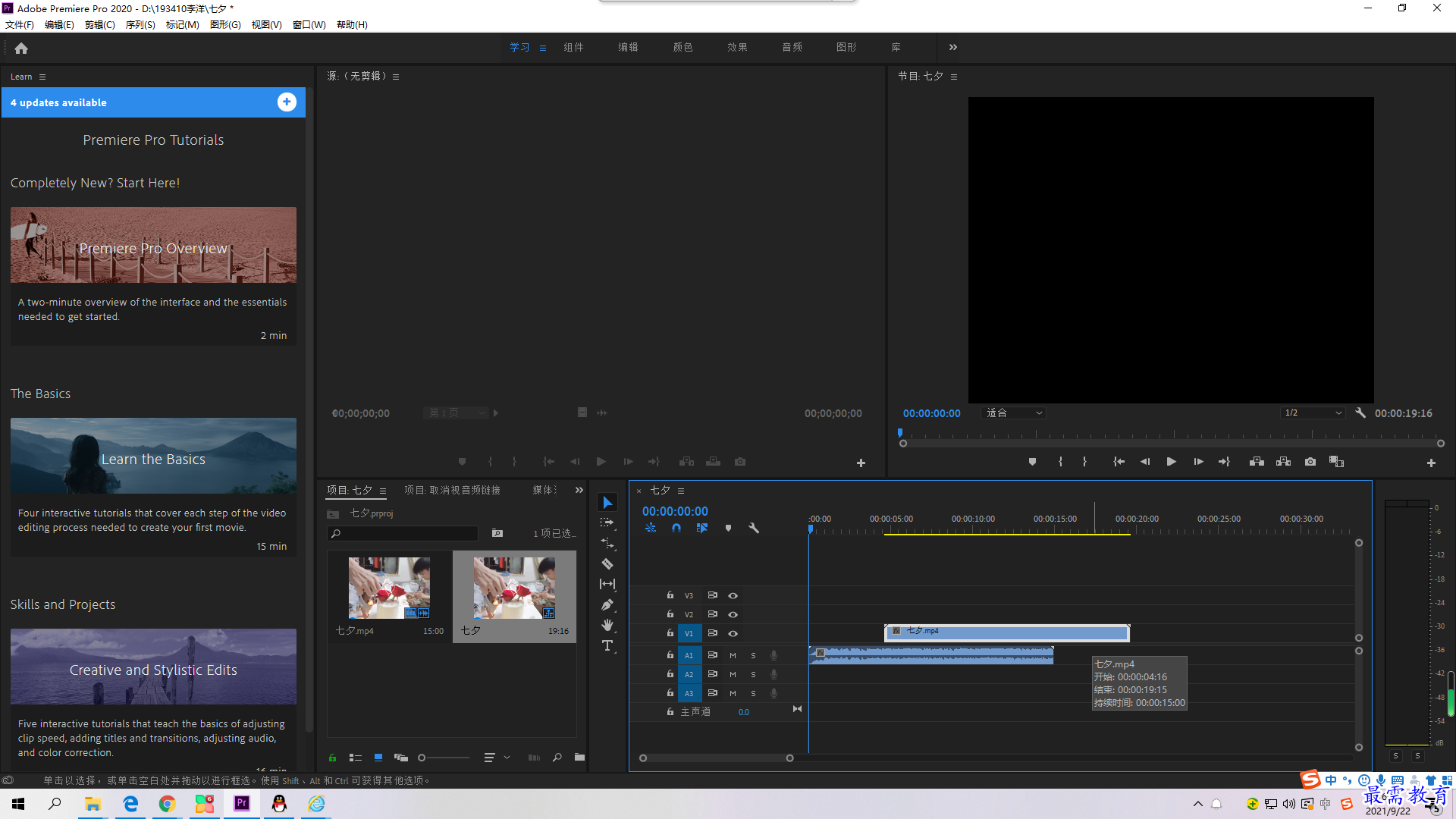Viewport: 1456px width, 819px height.
Task: Expand workspace overflow chevrons
Action: (x=953, y=47)
